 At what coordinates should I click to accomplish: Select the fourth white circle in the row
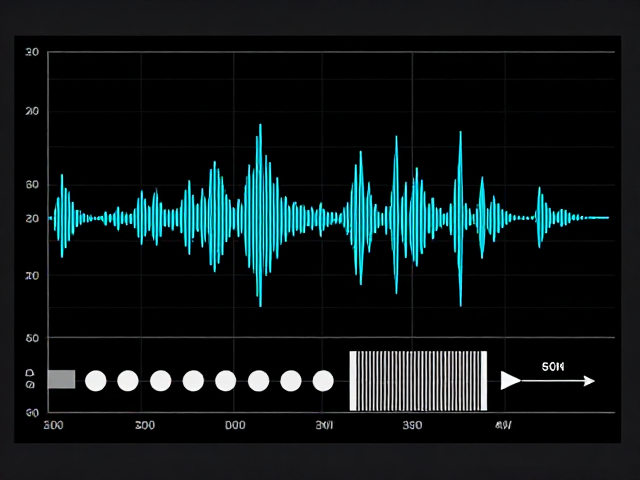coord(193,381)
